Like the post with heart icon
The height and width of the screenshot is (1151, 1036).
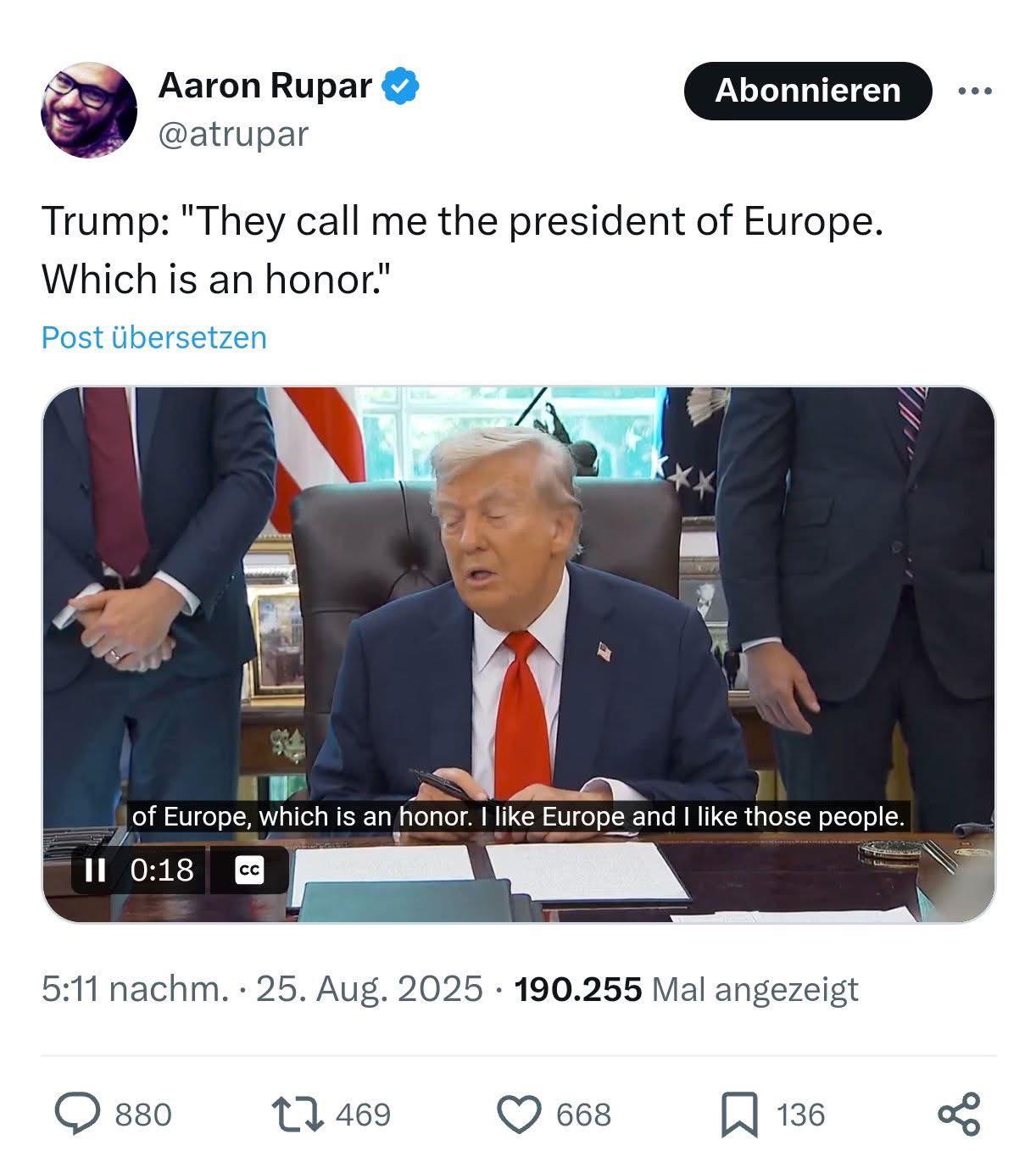pyautogui.click(x=519, y=1114)
